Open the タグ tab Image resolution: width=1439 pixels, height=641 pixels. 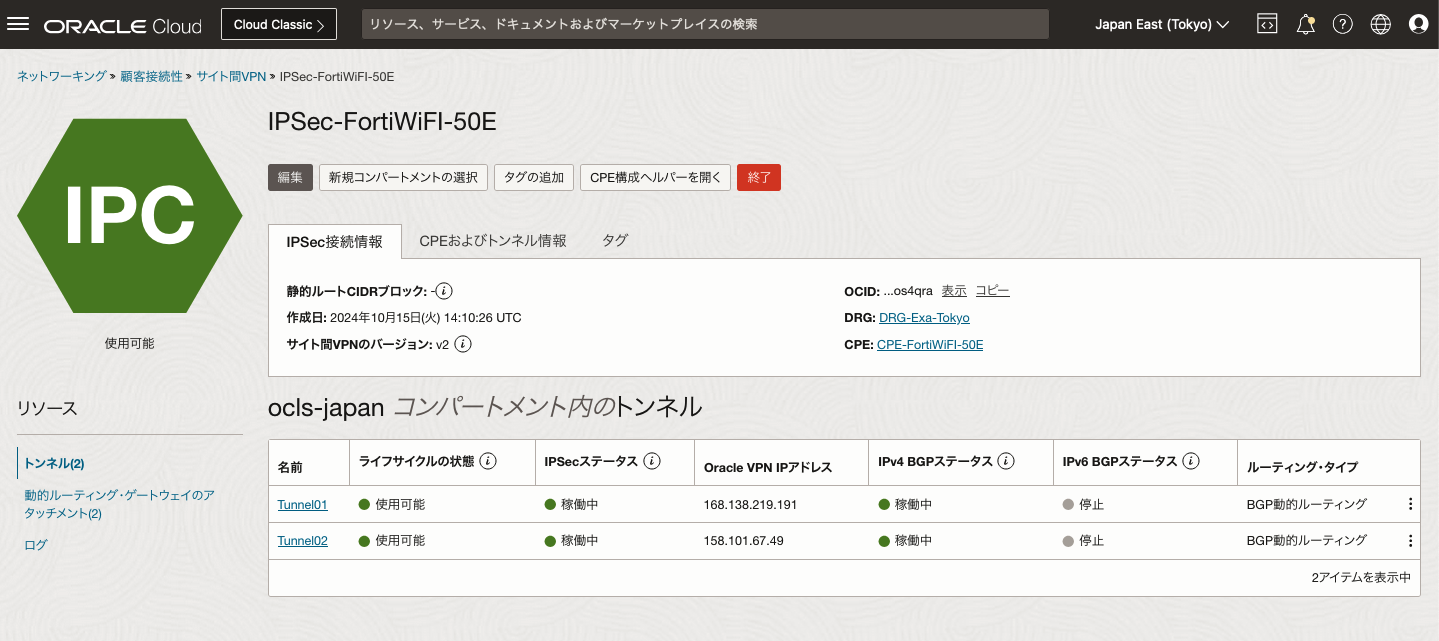614,240
